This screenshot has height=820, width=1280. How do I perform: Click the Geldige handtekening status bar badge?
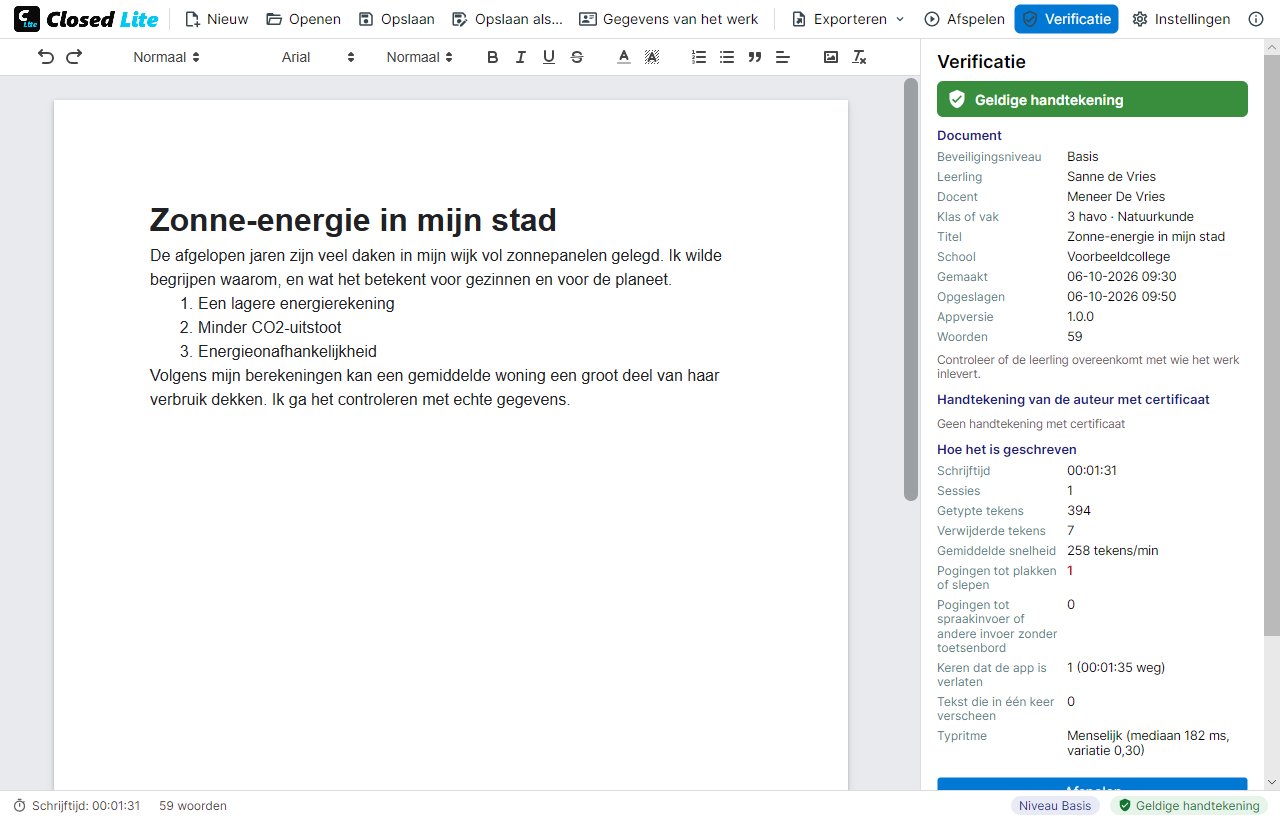pos(1189,806)
